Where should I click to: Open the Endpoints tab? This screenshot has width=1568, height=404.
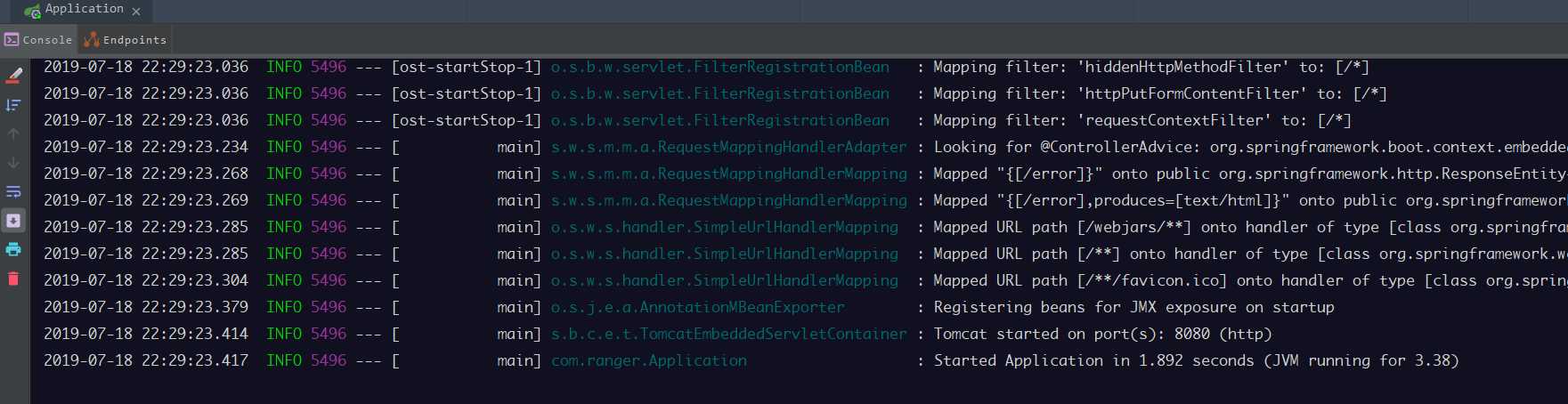(134, 40)
